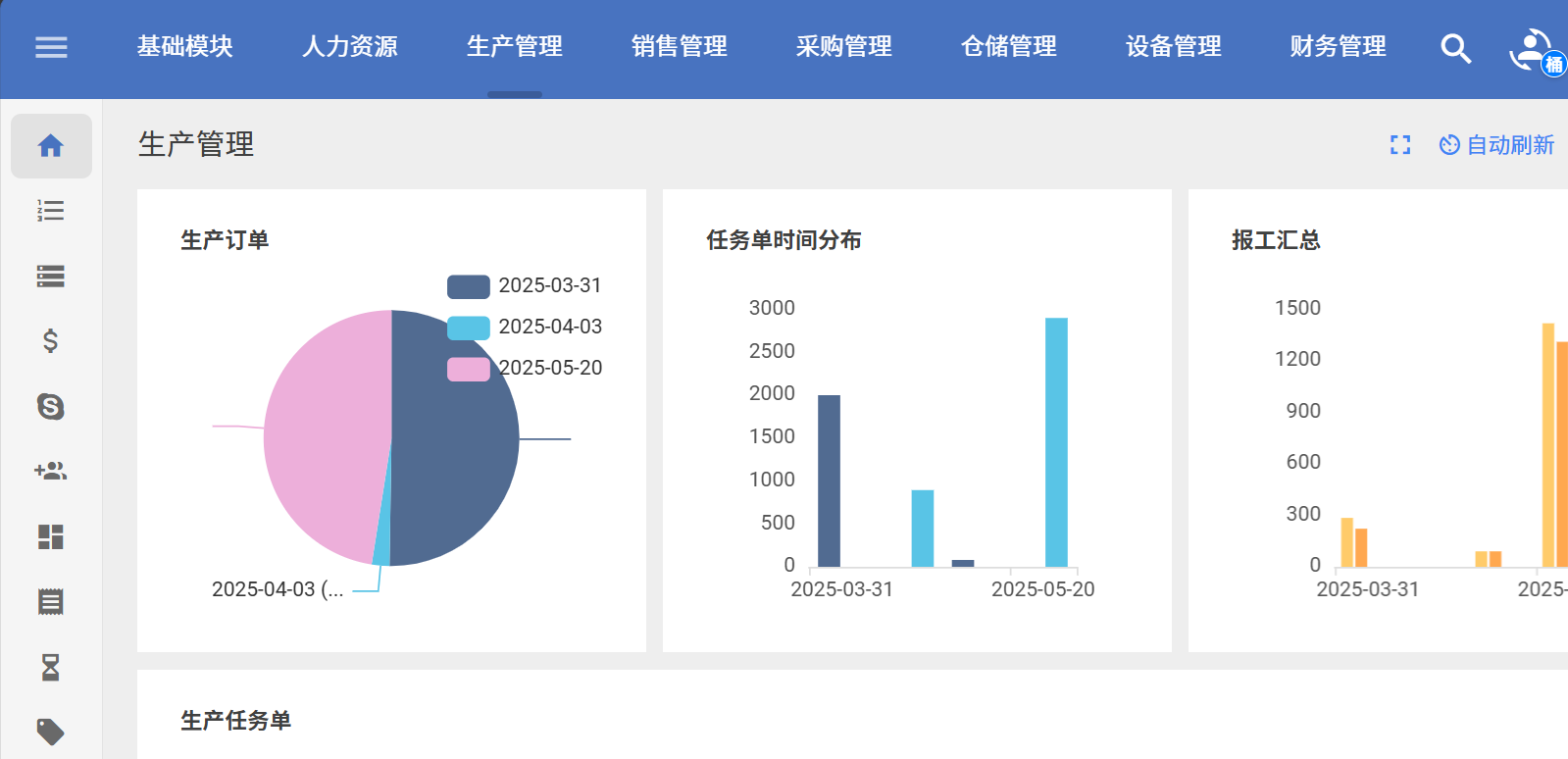The height and width of the screenshot is (759, 1568).
Task: Open the search icon in the top bar
Action: pos(1455,48)
